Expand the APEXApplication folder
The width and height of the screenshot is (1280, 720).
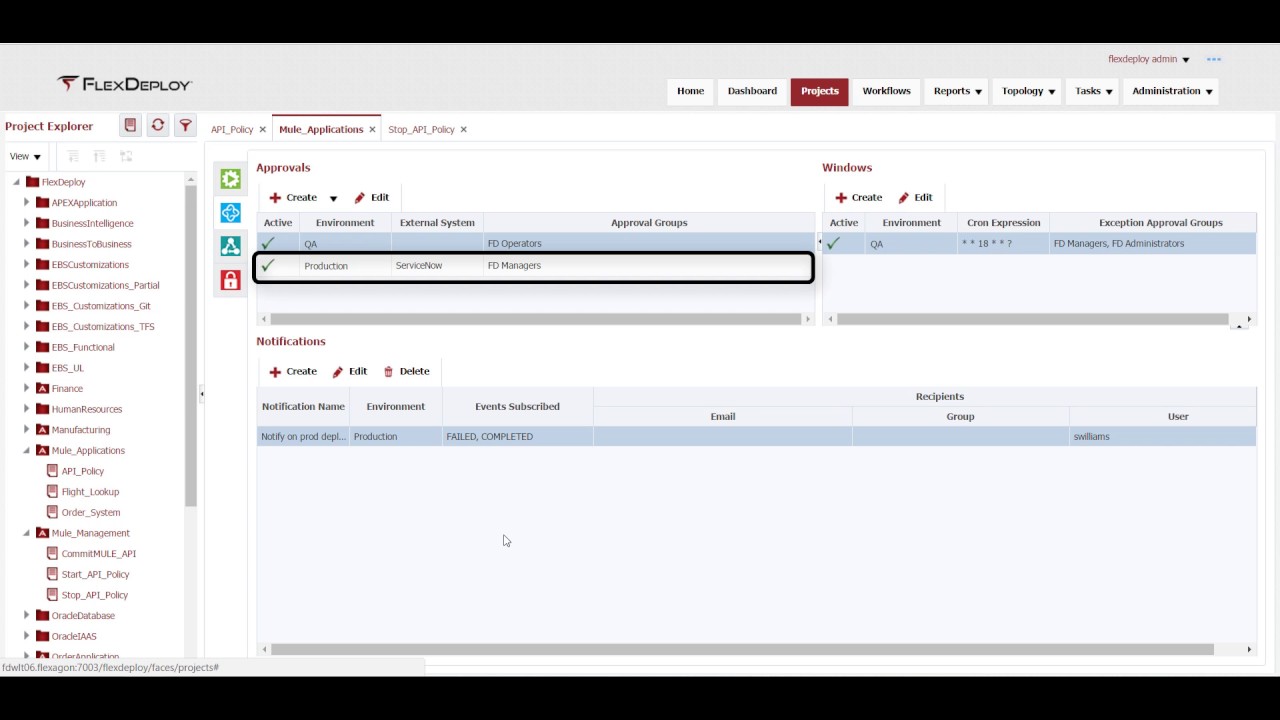(26, 202)
